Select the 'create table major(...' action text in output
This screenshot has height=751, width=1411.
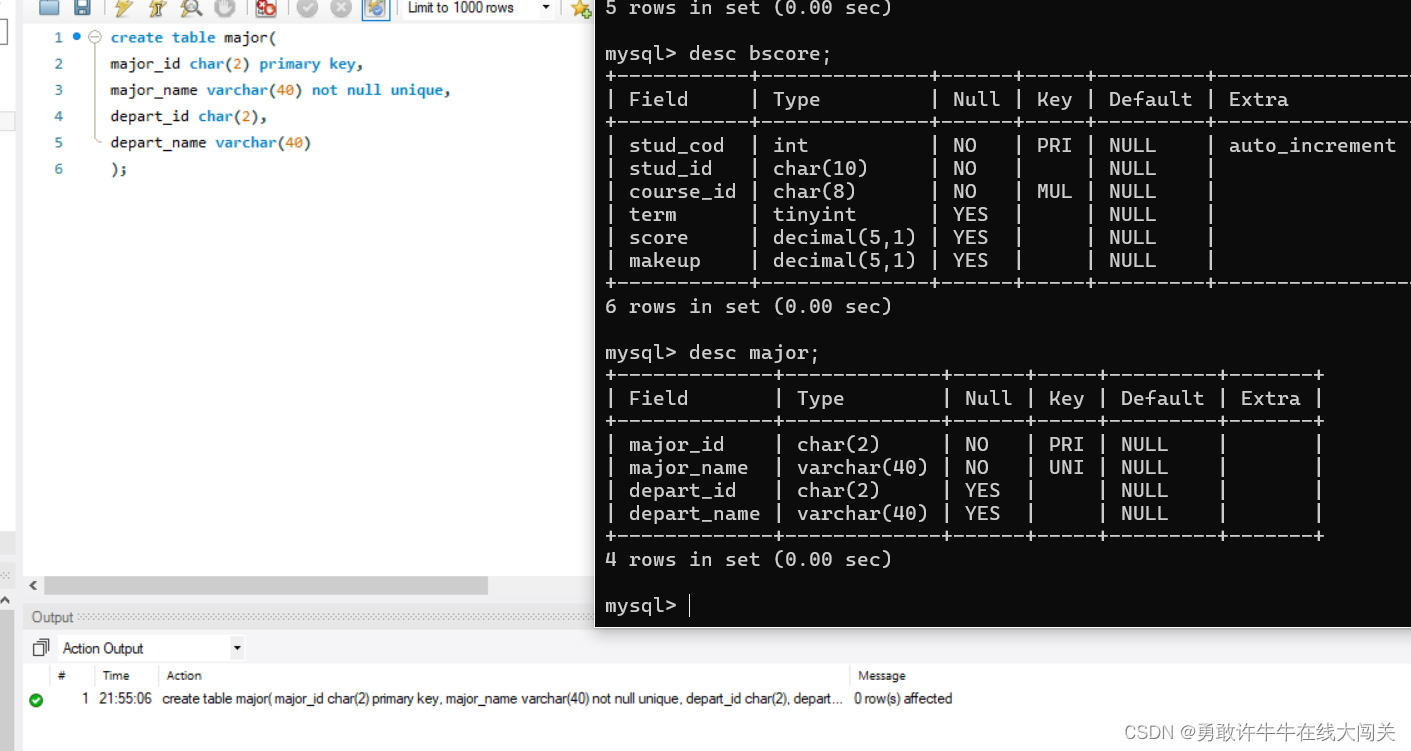(x=502, y=699)
